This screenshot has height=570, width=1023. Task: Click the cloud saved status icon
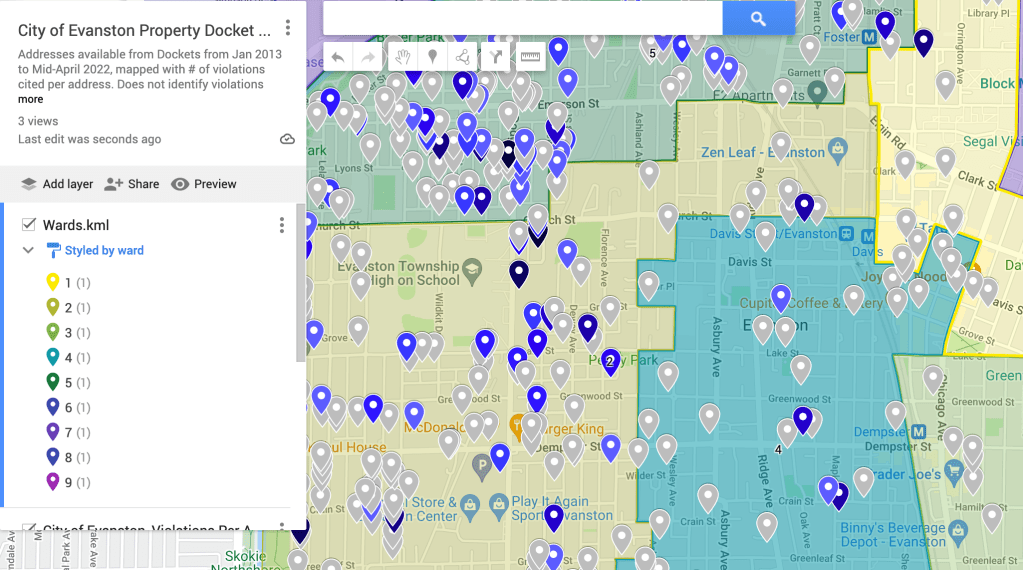coord(287,139)
